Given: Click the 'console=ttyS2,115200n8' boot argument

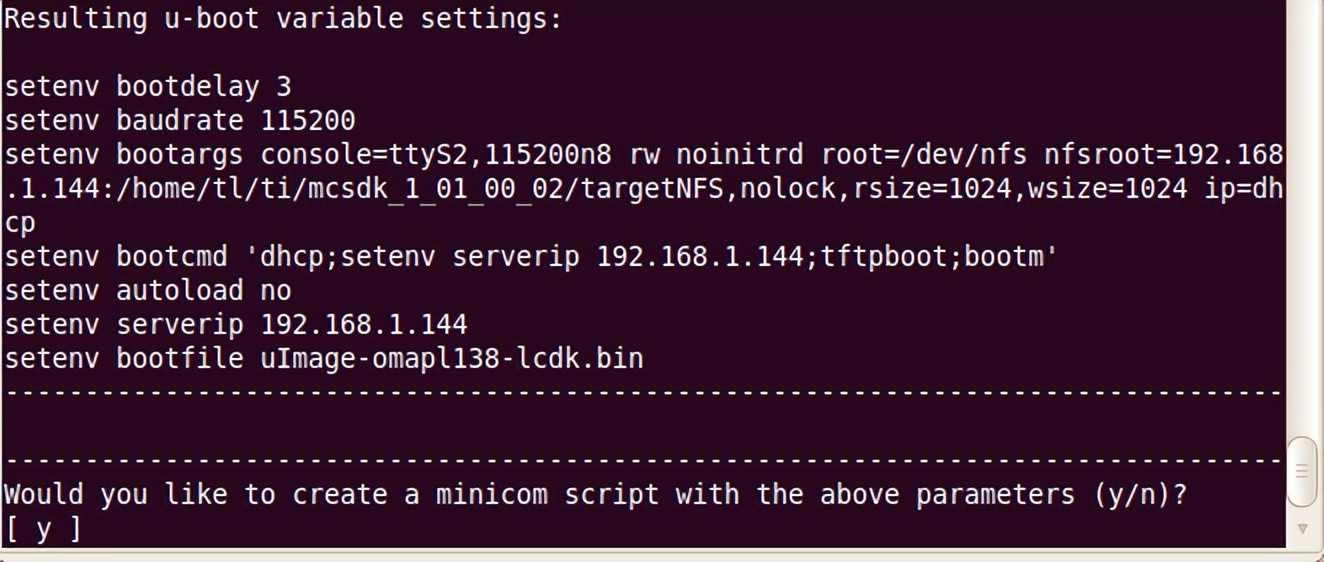Looking at the screenshot, I should pos(436,154).
